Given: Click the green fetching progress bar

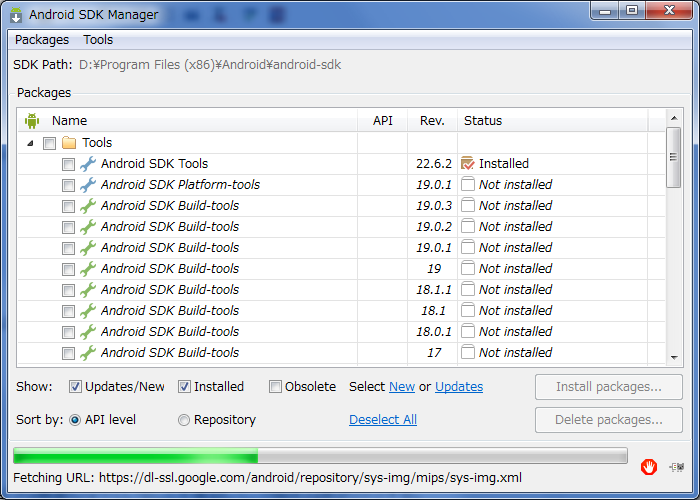Looking at the screenshot, I should pos(320,456).
